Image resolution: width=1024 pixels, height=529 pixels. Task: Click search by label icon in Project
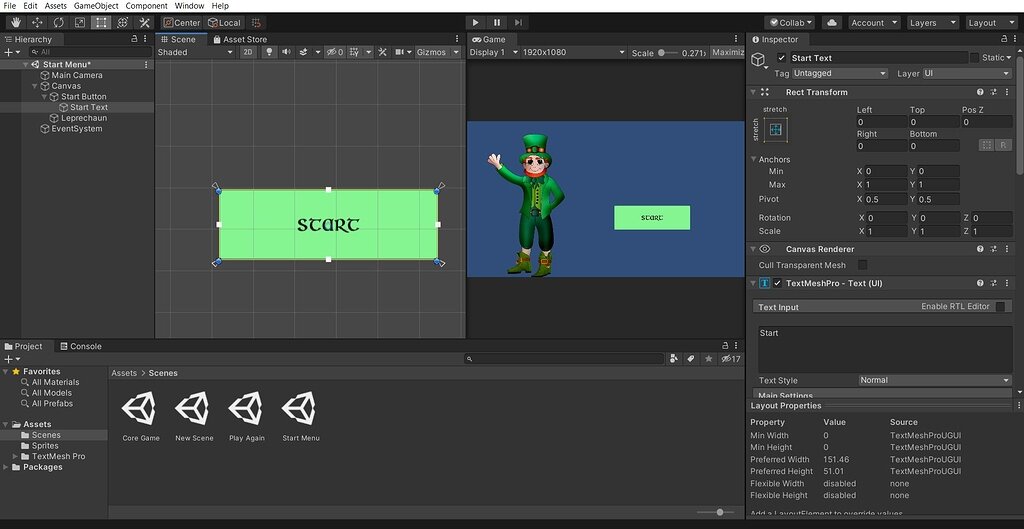[x=691, y=359]
